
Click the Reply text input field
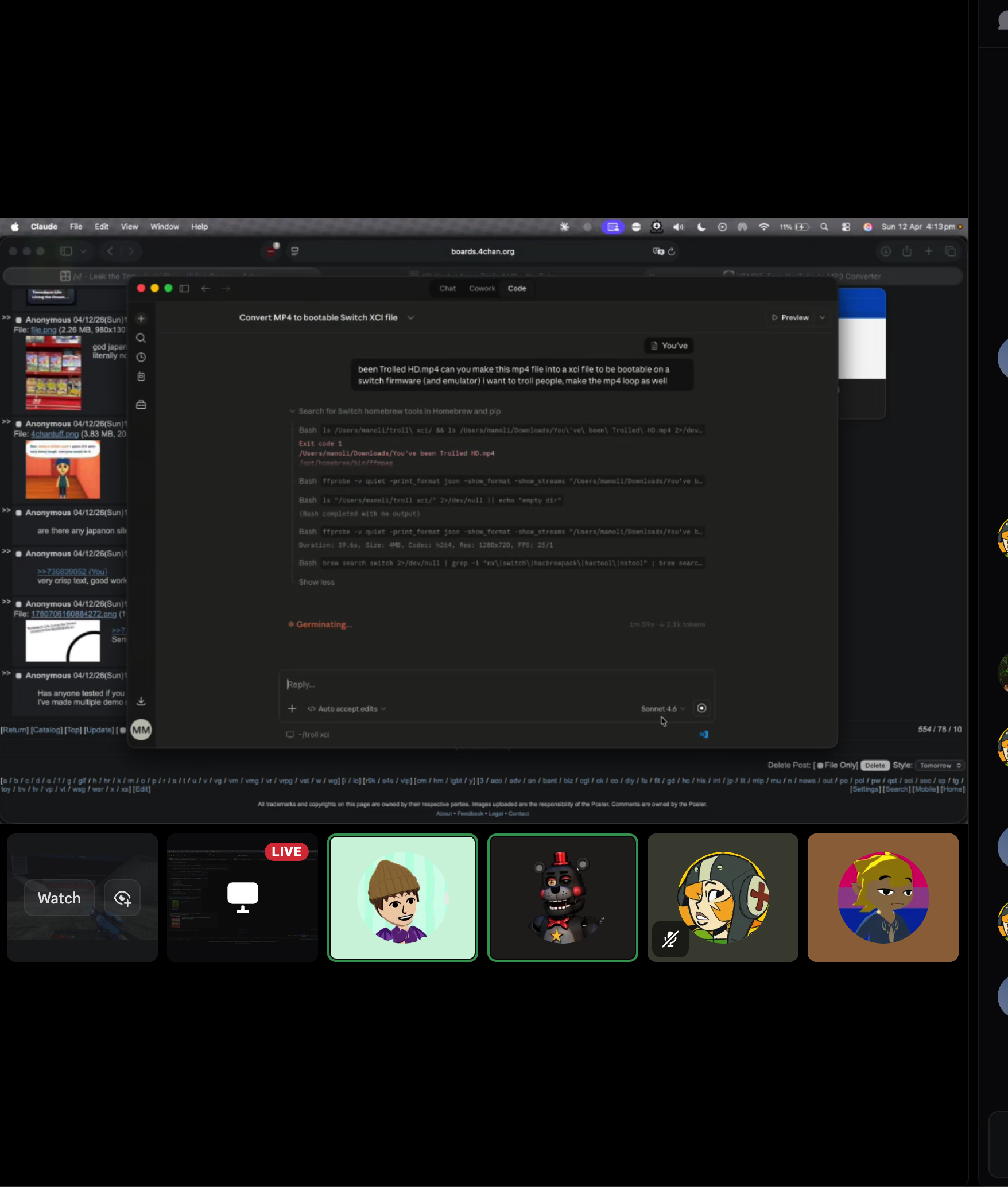(497, 684)
